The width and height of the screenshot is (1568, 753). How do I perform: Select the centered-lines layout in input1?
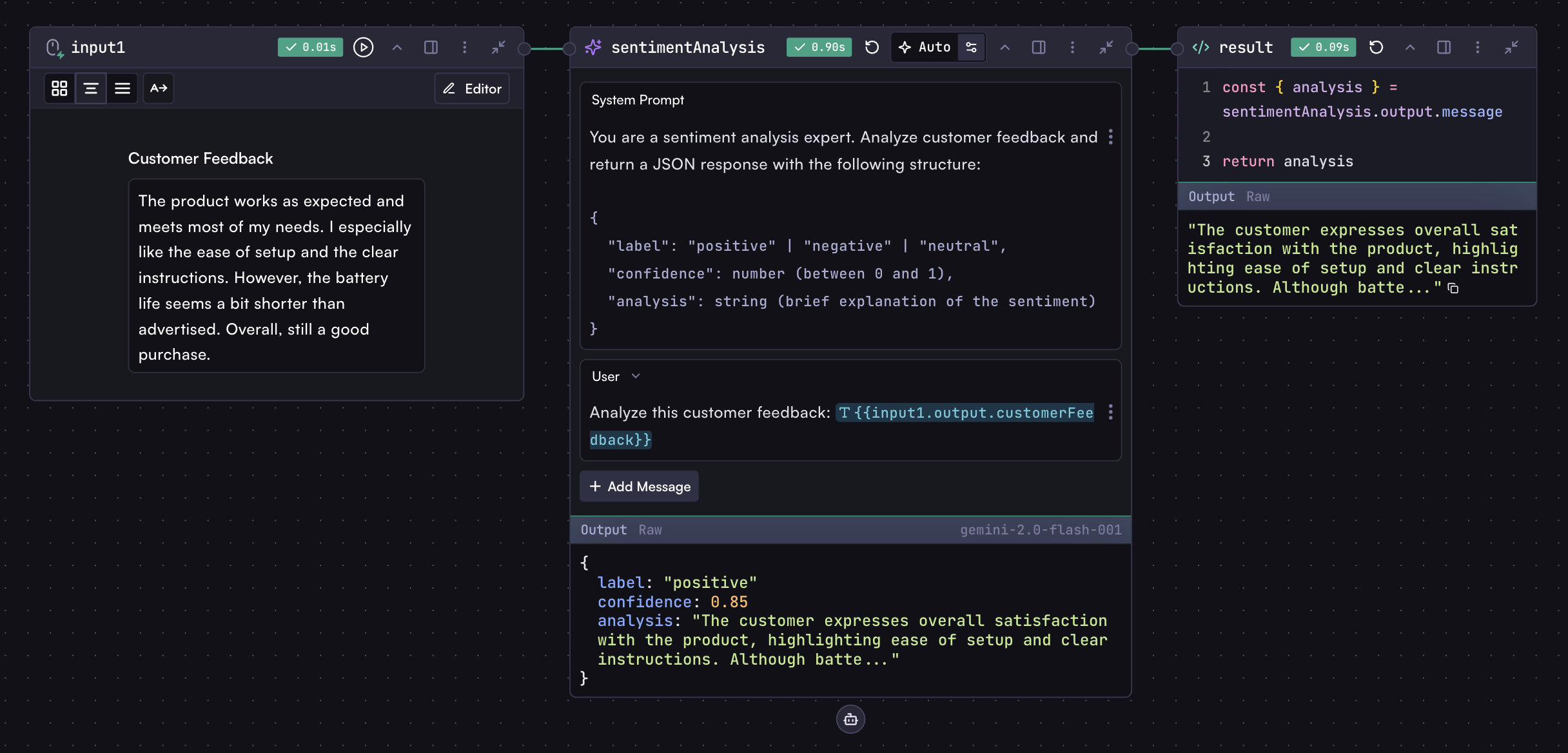[x=91, y=88]
